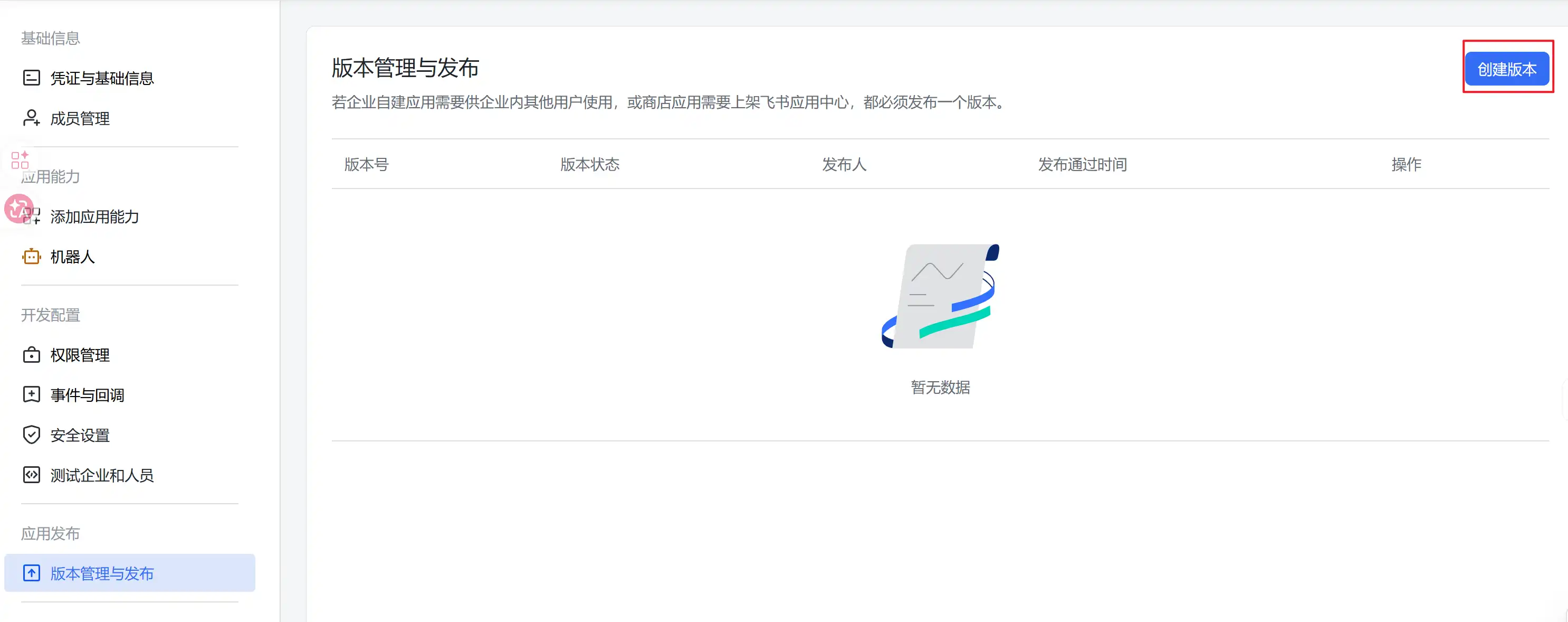Open the 安全设置 shield icon
Viewport: 1568px width, 622px height.
coord(31,435)
